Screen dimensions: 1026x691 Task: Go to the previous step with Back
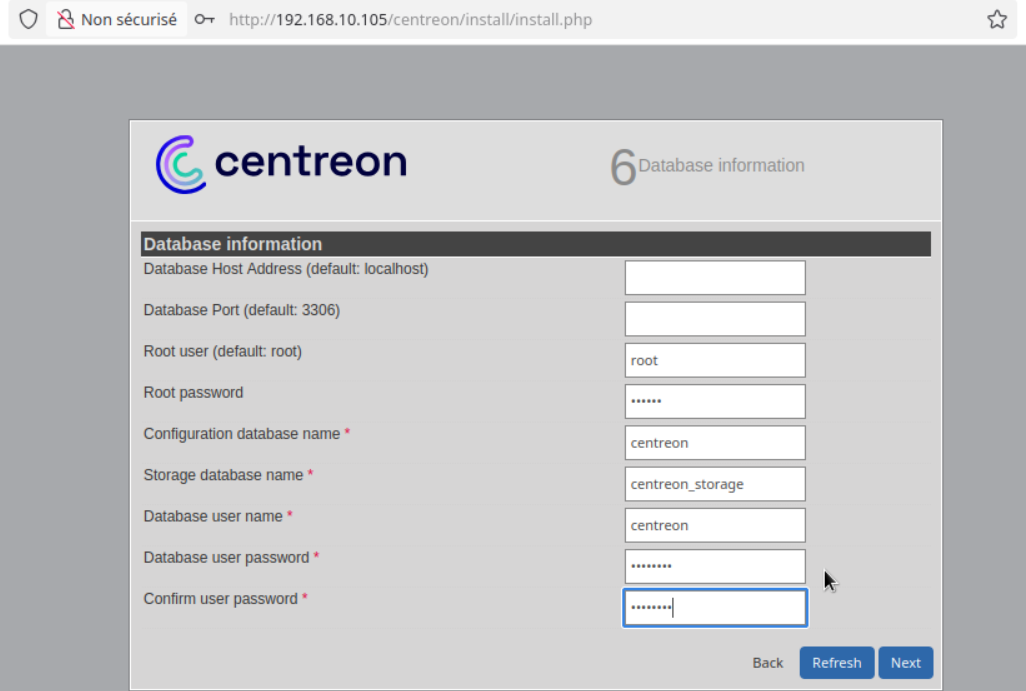(767, 663)
